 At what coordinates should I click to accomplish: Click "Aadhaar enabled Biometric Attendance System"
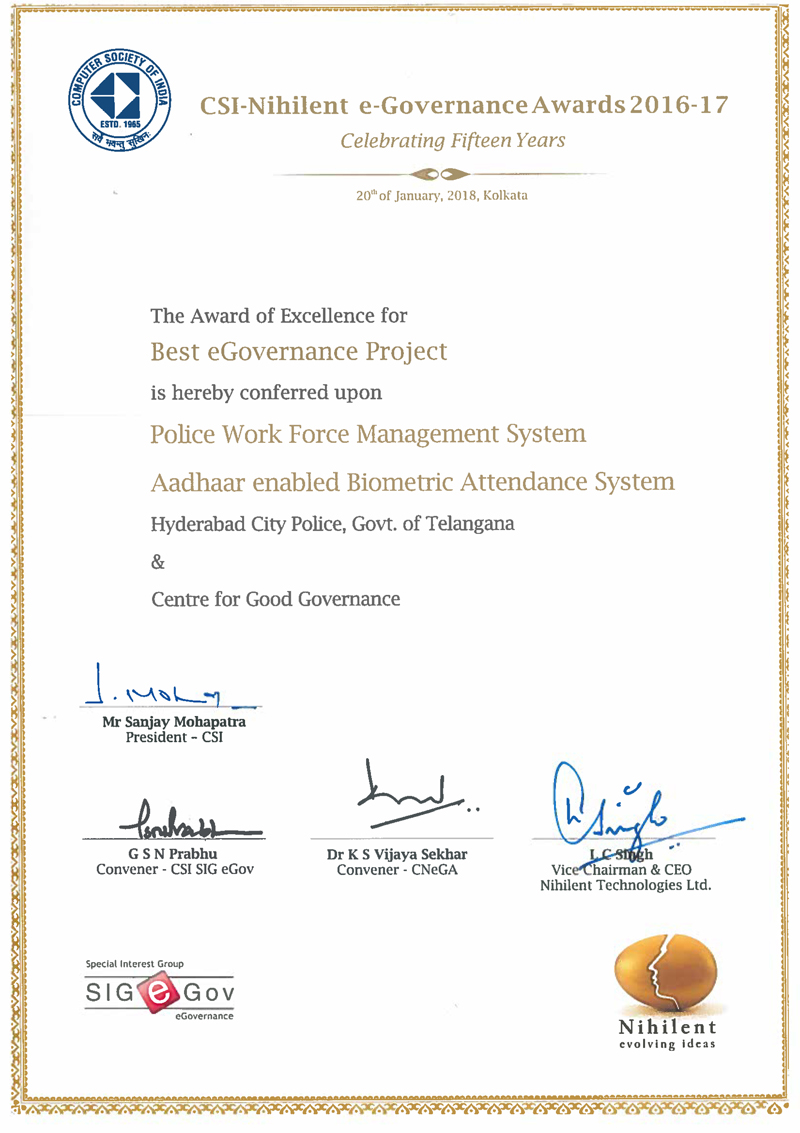[413, 482]
